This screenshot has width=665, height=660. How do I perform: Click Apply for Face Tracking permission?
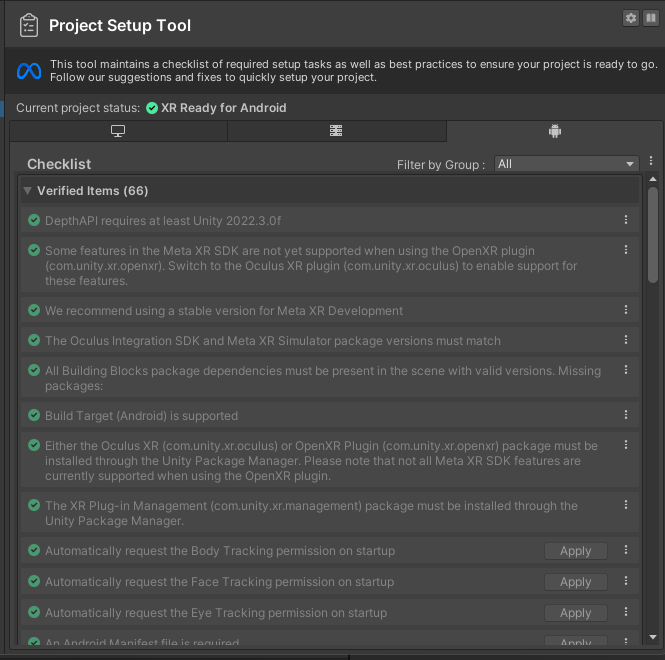[x=575, y=582]
